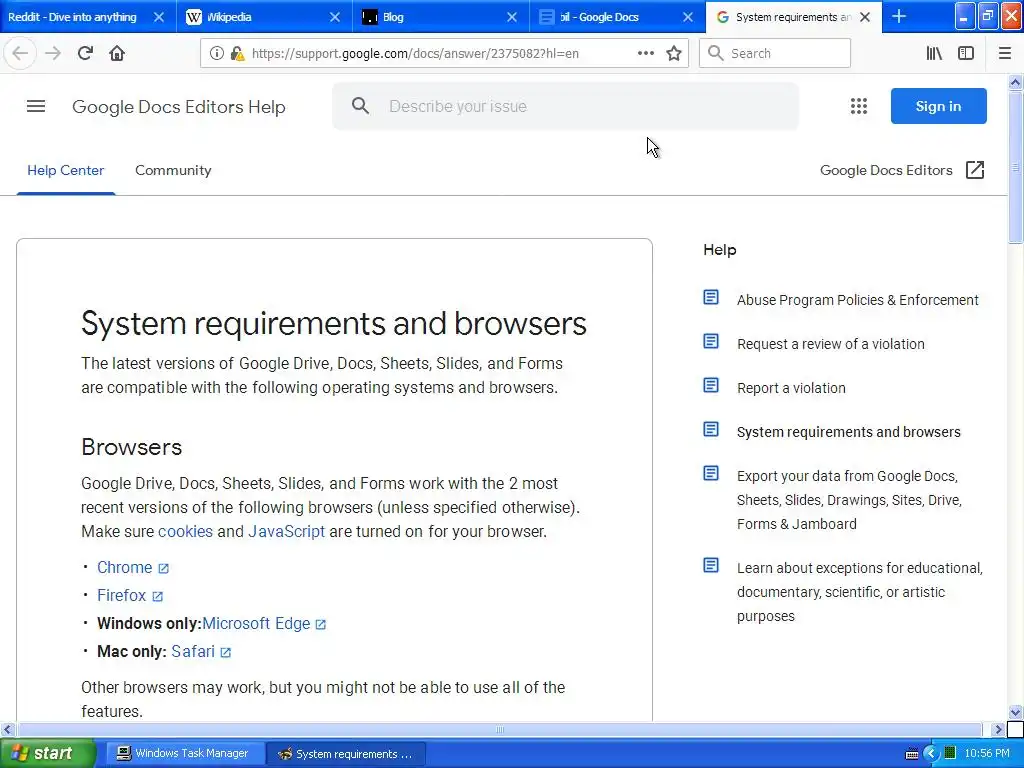Click System requirements taskbar button

[x=346, y=754]
